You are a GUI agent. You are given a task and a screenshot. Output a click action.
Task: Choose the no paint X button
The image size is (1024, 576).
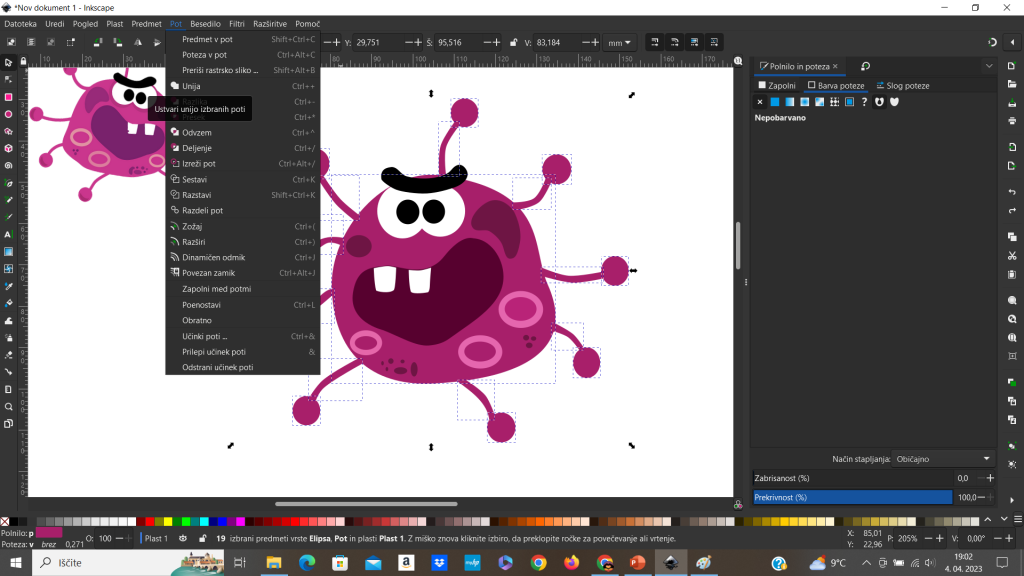[760, 102]
